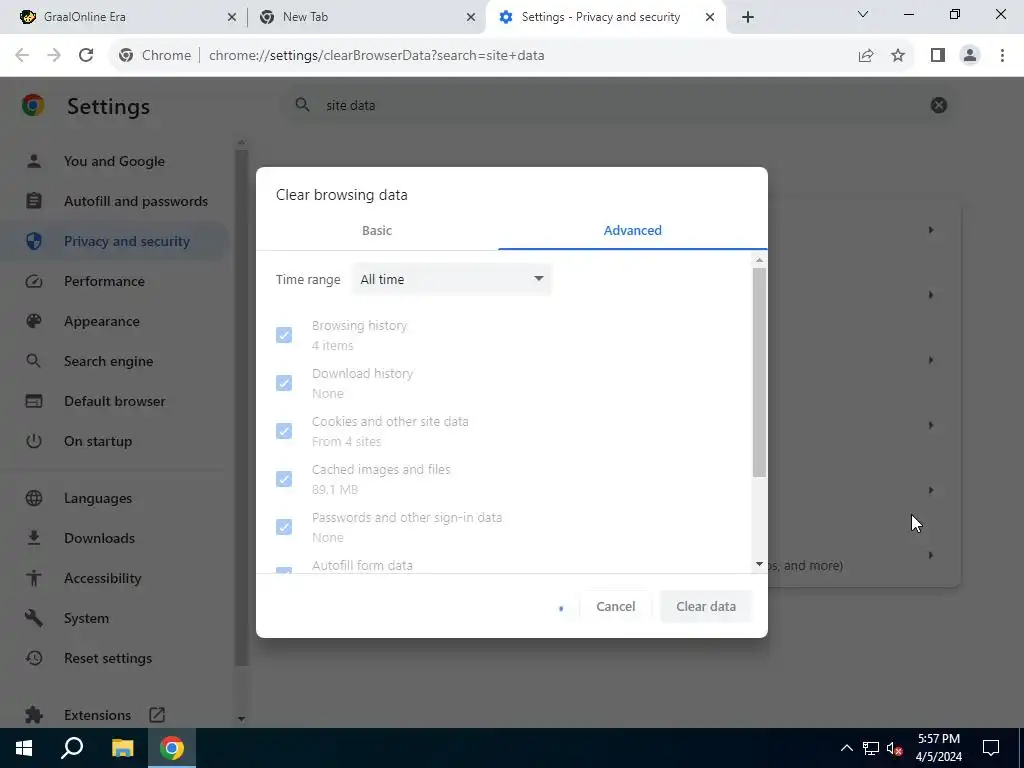Open Autofill and passwords settings
The width and height of the screenshot is (1024, 768).
(114, 201)
